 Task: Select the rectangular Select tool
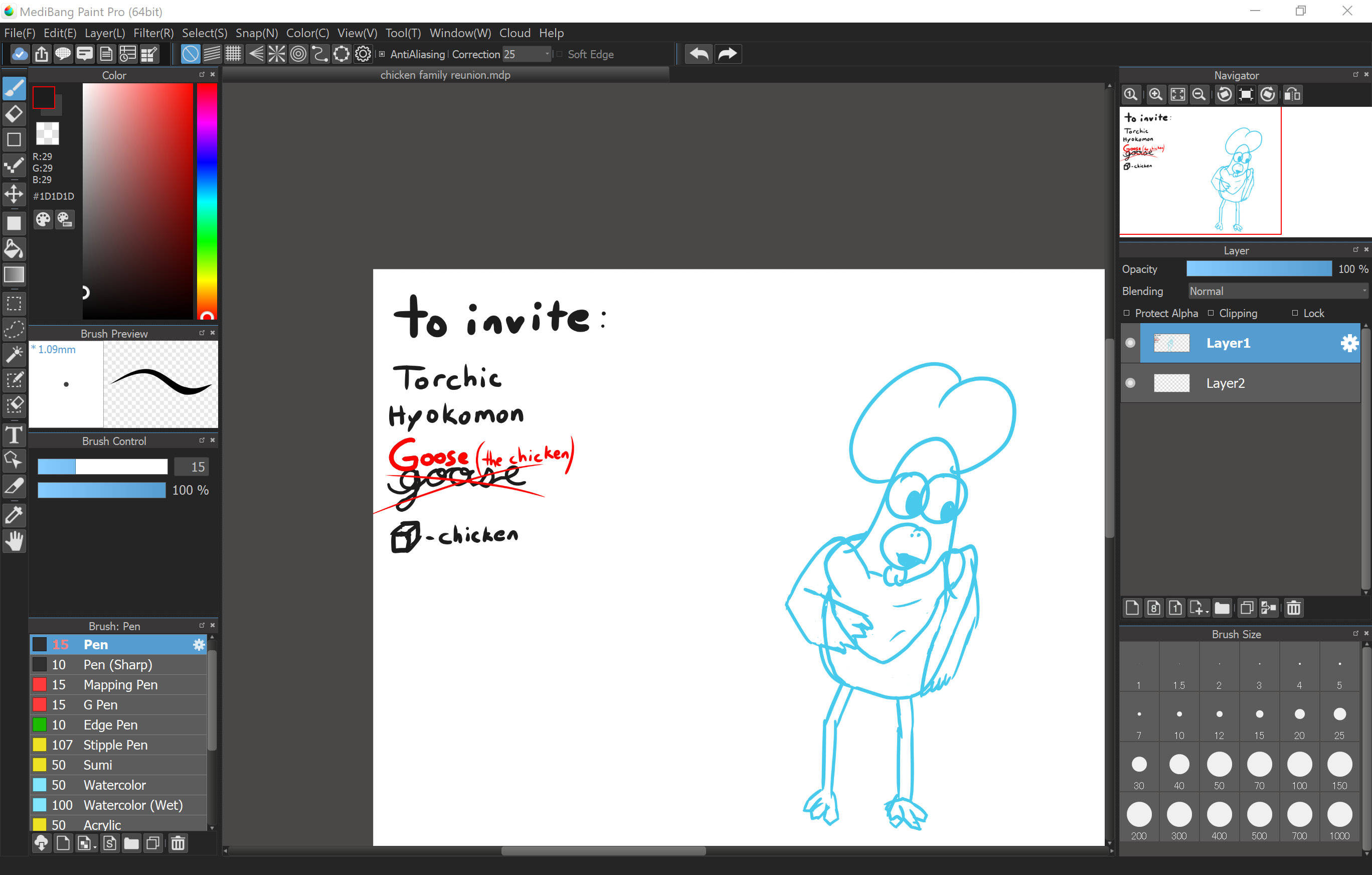(14, 303)
